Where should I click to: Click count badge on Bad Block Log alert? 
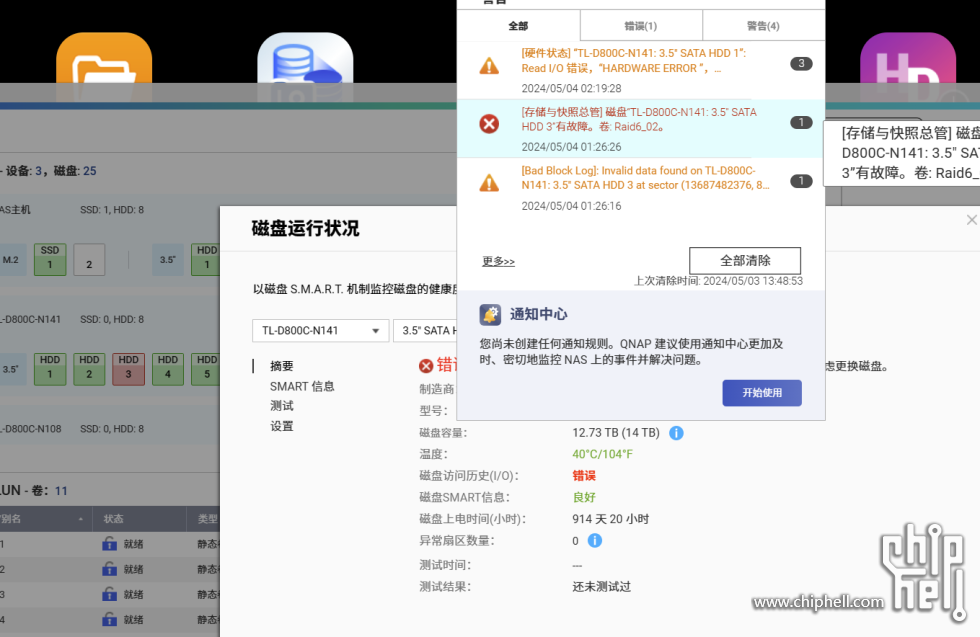[801, 181]
